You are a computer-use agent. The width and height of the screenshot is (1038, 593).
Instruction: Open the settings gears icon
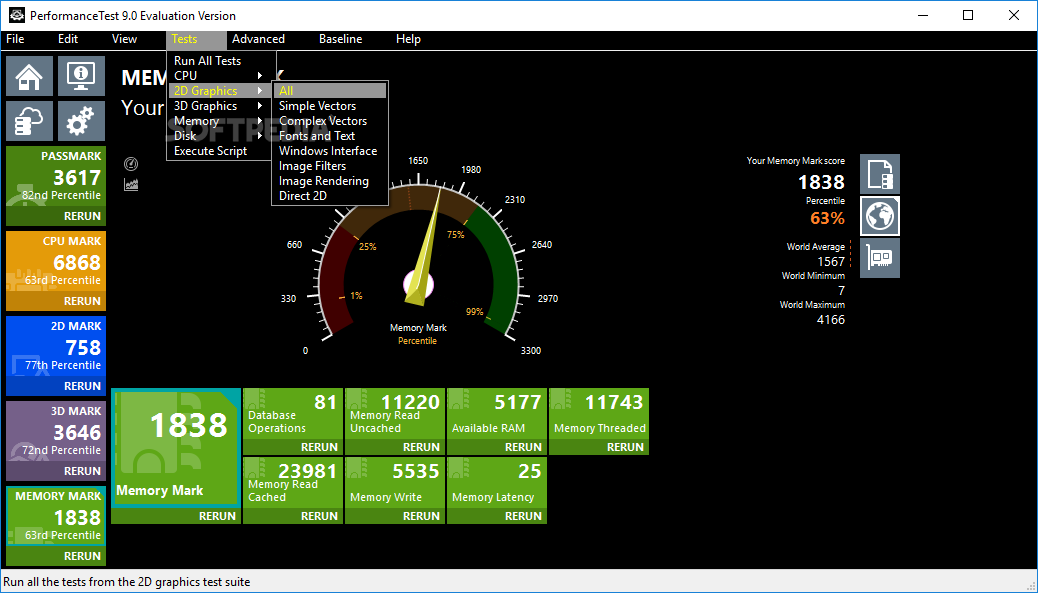tap(81, 120)
